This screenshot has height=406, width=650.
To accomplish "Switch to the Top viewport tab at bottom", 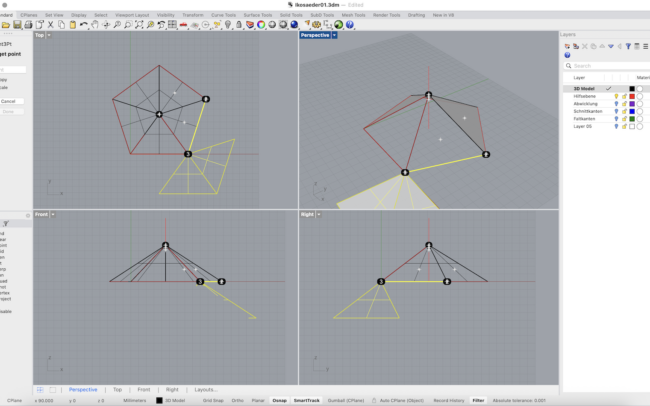I will [x=118, y=390].
